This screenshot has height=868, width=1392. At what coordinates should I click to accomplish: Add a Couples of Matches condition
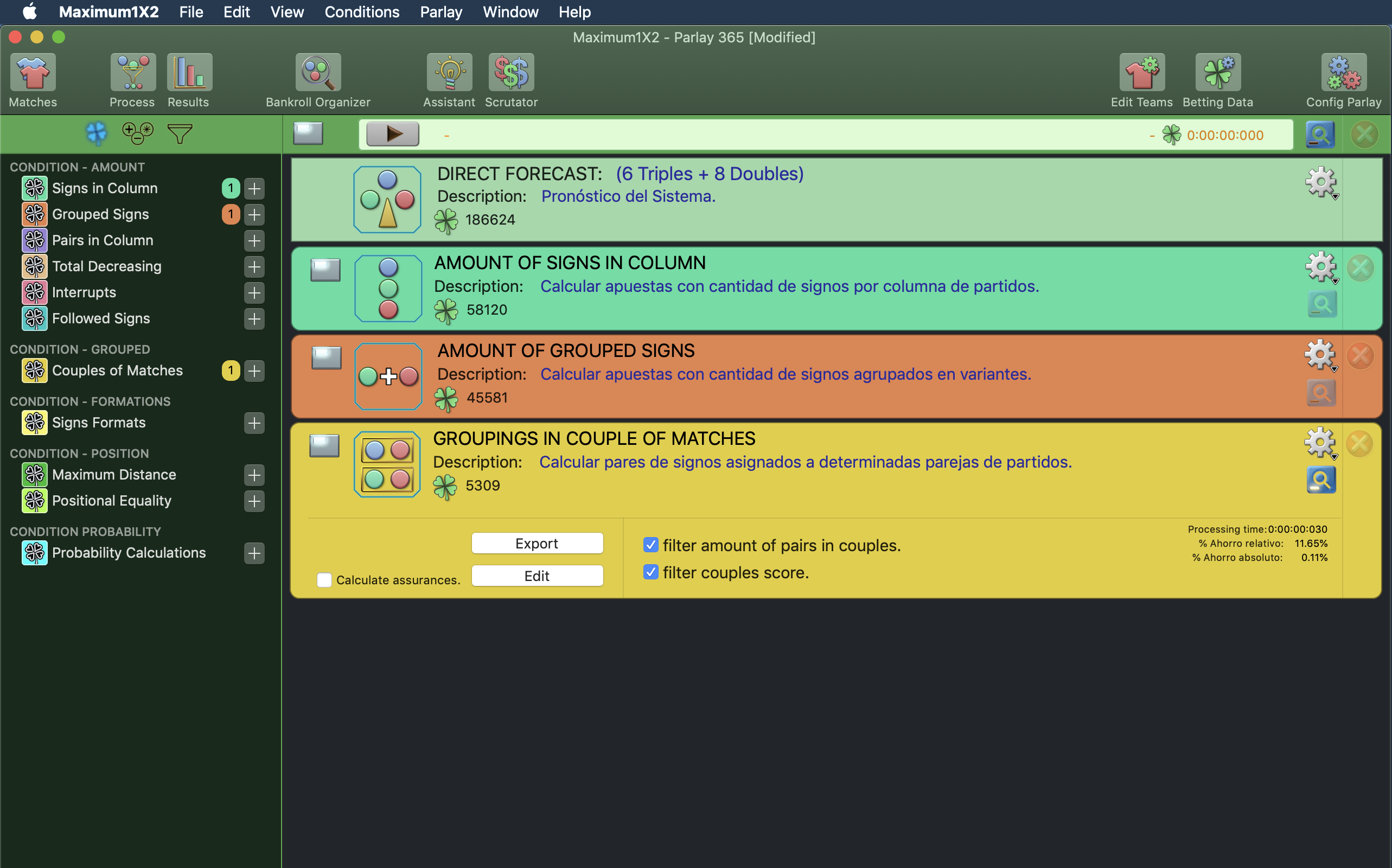point(254,371)
